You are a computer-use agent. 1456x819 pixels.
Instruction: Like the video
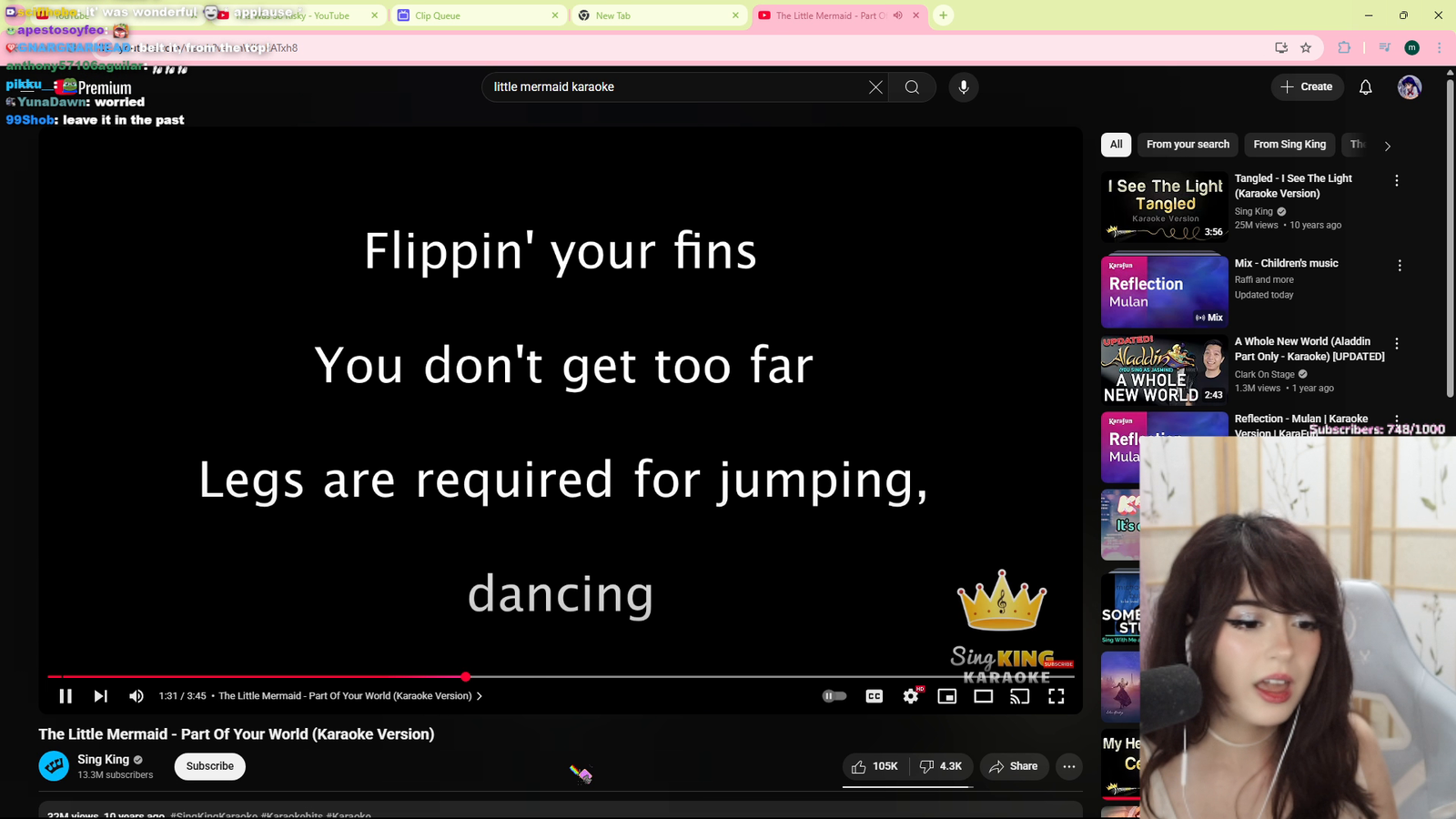875,766
